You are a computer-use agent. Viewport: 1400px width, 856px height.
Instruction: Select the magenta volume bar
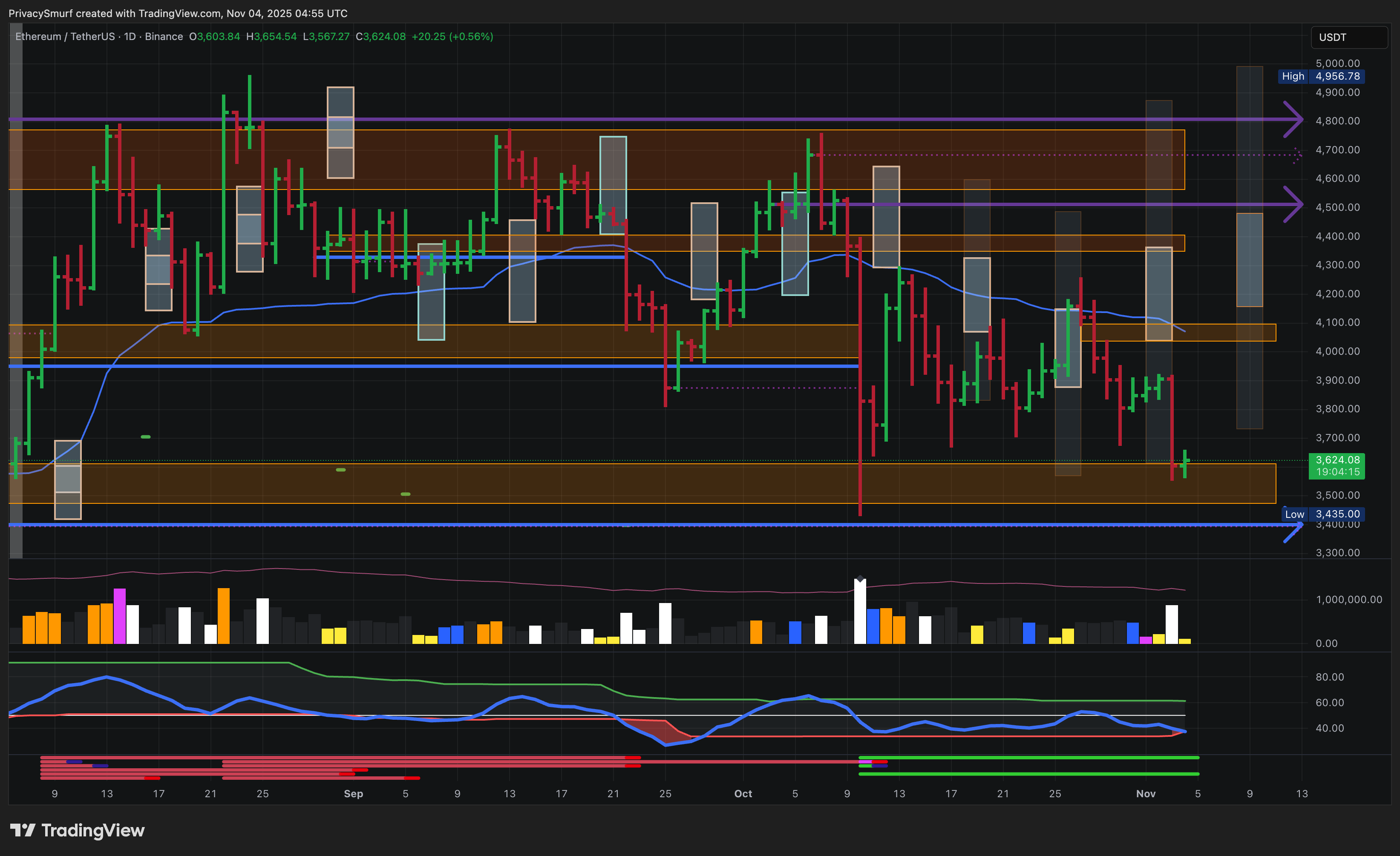[119, 616]
